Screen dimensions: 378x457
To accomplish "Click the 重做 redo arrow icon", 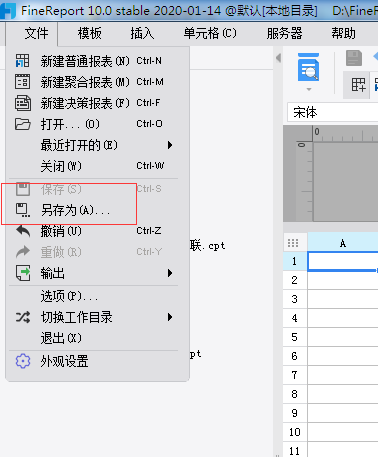I will [x=23, y=252].
